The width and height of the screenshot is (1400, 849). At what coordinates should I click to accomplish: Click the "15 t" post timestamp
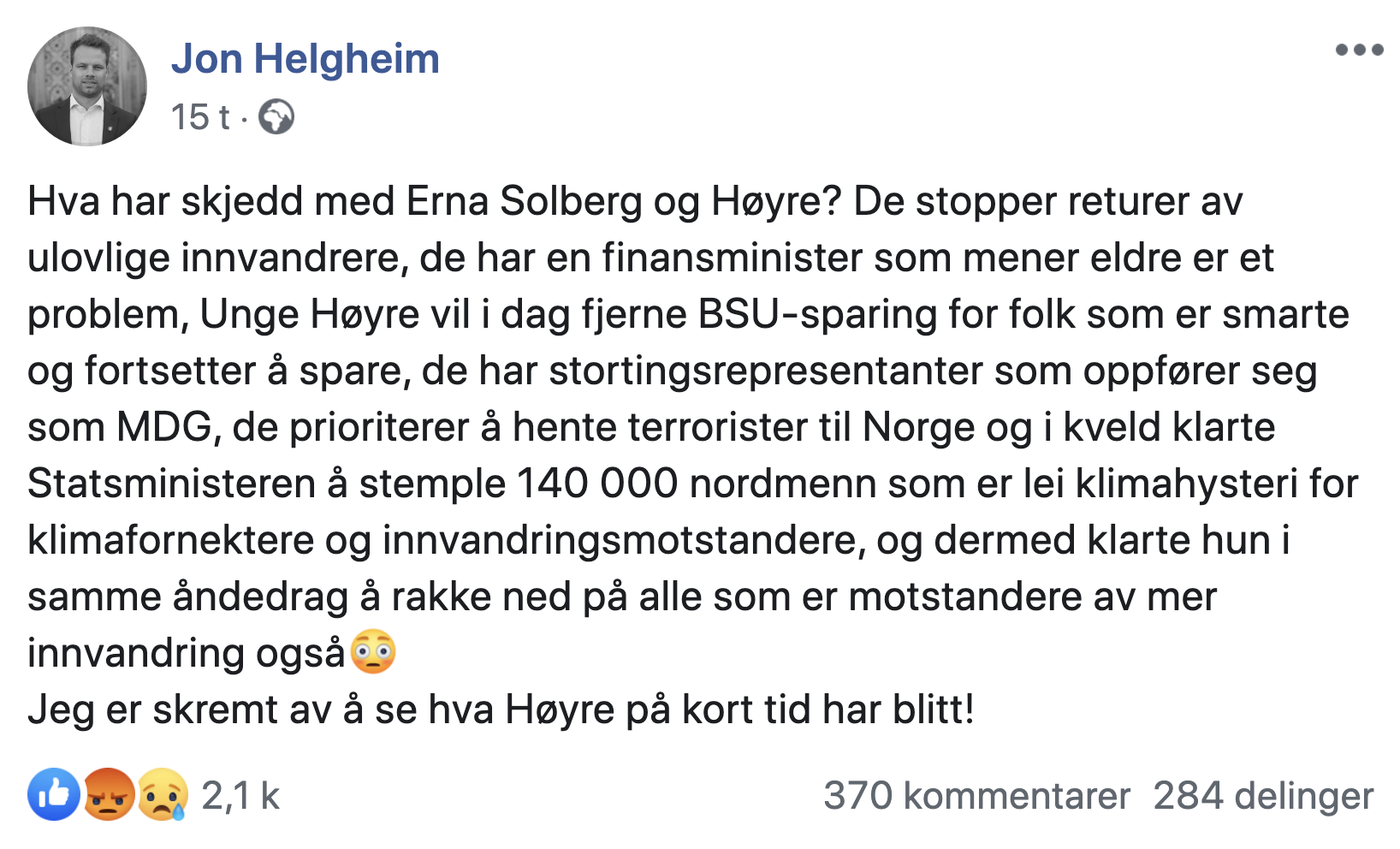click(199, 117)
